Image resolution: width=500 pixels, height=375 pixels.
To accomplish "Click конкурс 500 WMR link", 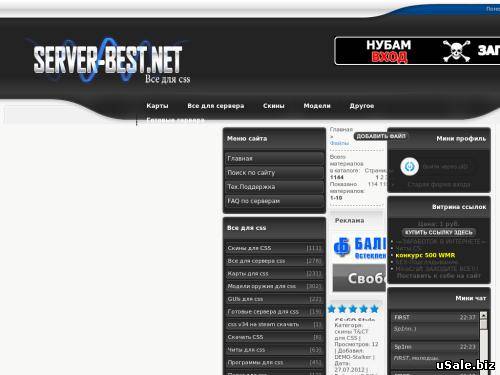I will (425, 255).
